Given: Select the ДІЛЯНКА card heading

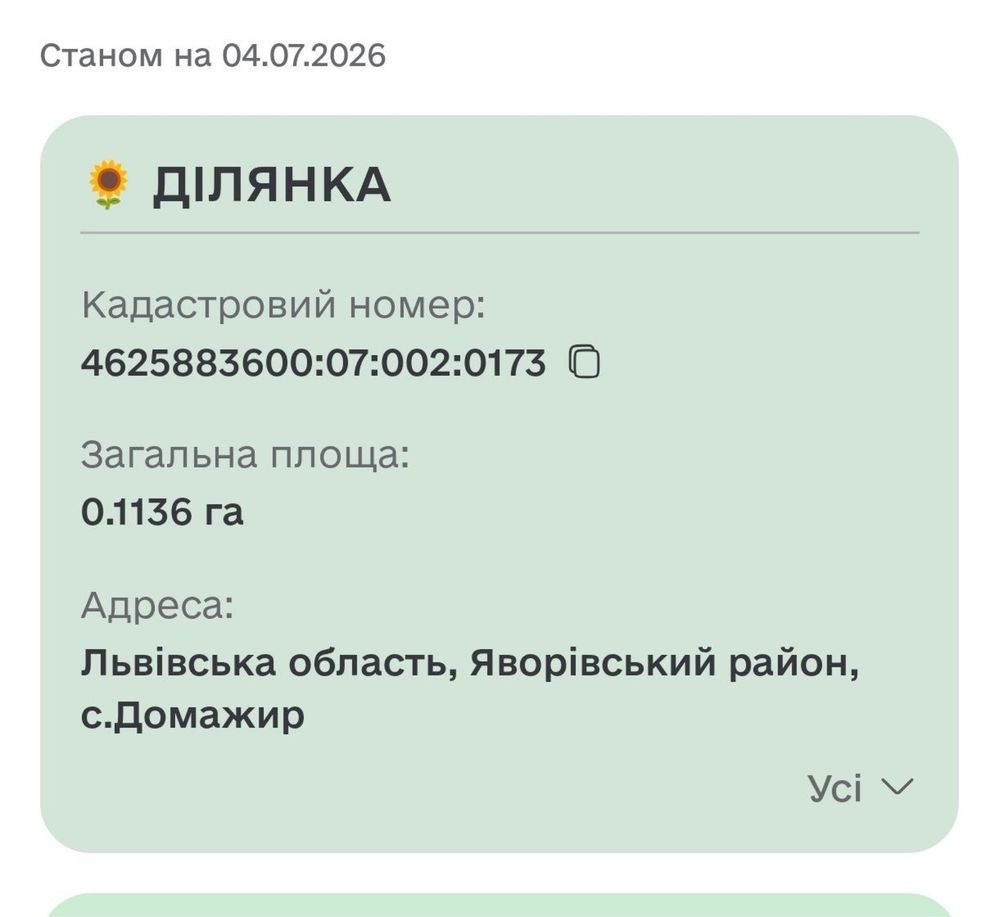Looking at the screenshot, I should pyautogui.click(x=271, y=185).
